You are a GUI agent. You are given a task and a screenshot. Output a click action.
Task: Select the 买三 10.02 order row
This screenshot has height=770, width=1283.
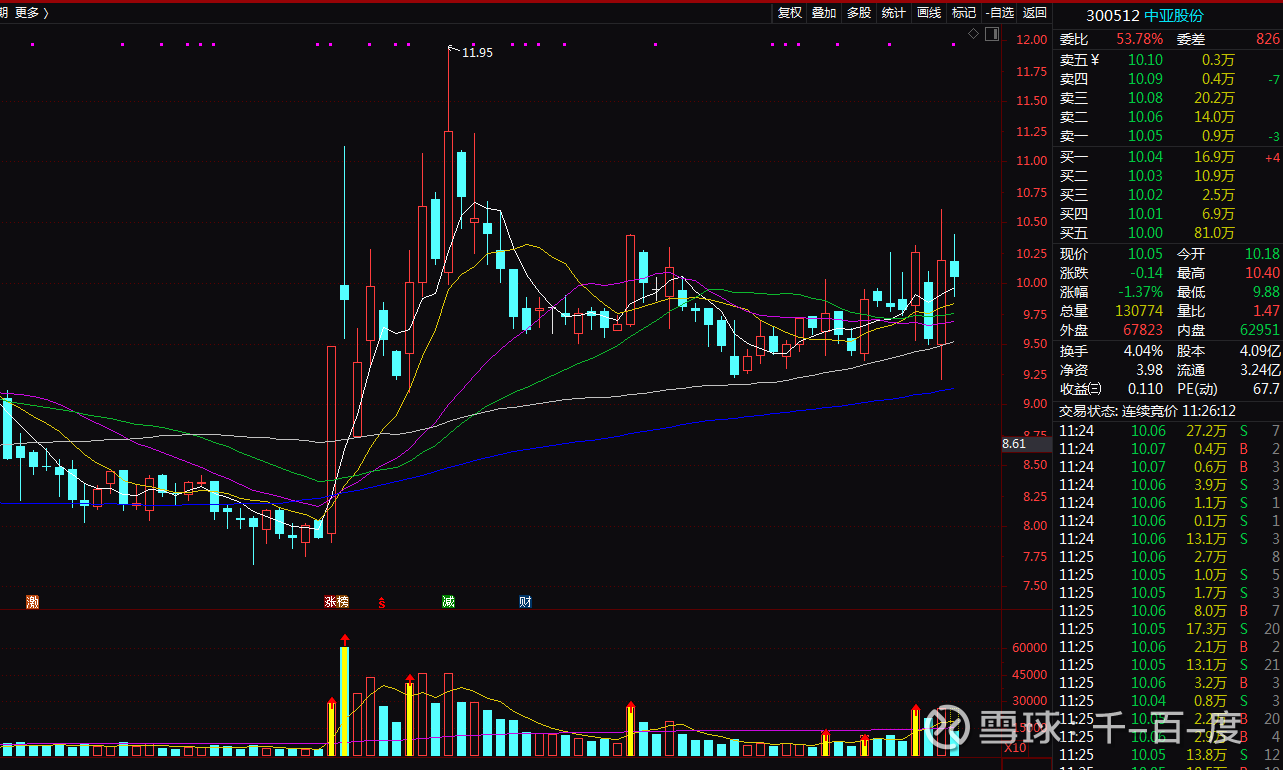(x=1168, y=195)
